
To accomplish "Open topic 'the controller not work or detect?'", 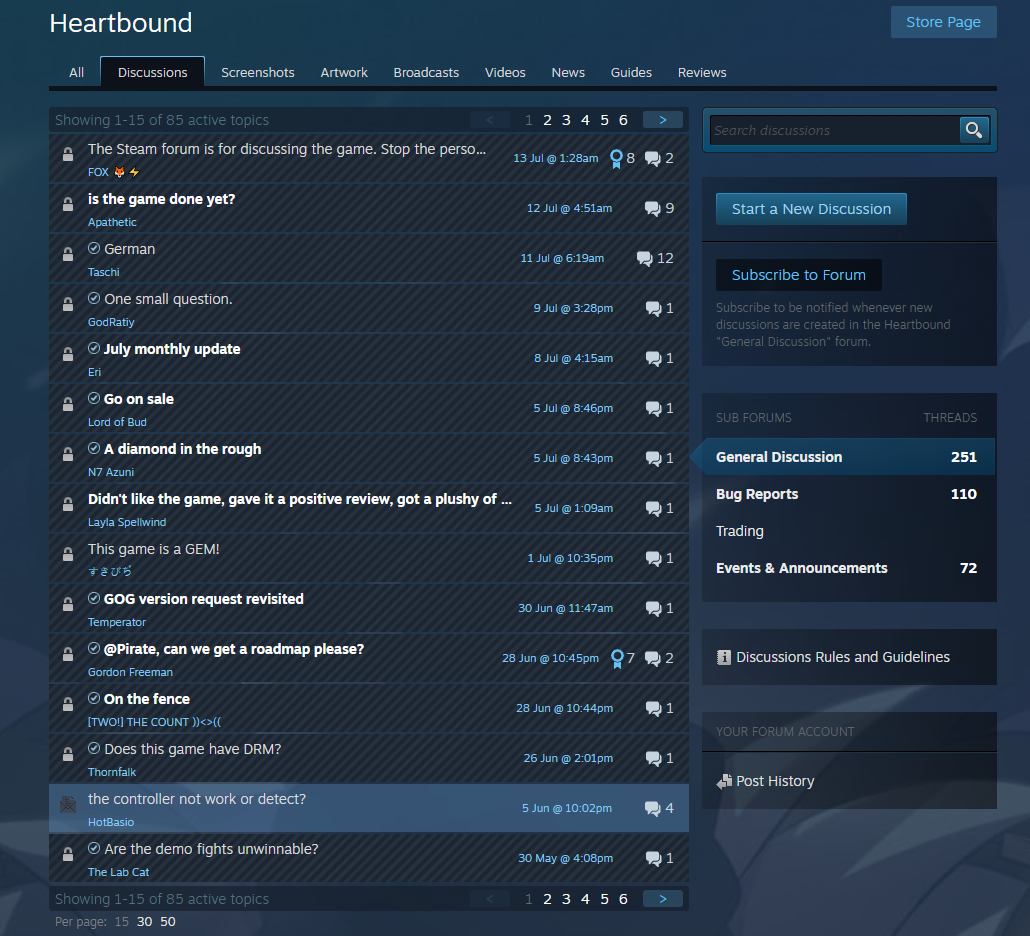I will [x=197, y=799].
